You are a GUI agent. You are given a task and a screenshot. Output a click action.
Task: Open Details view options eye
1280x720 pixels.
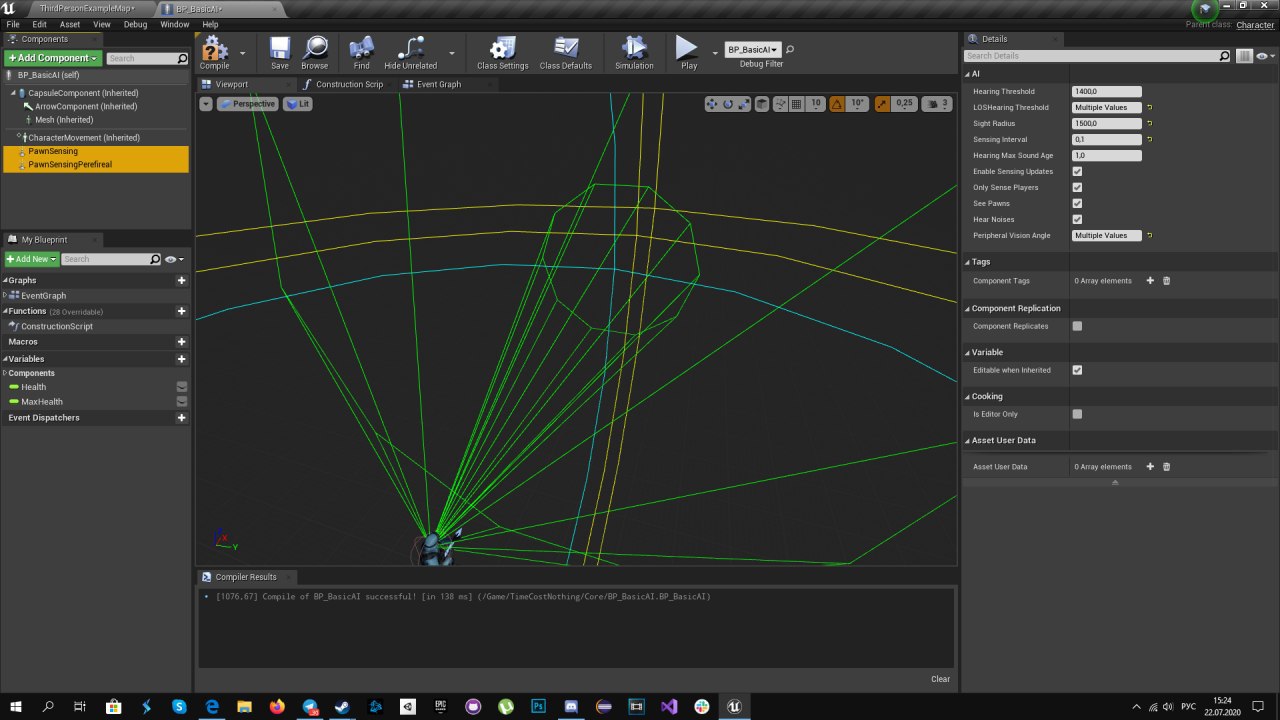[1265, 56]
